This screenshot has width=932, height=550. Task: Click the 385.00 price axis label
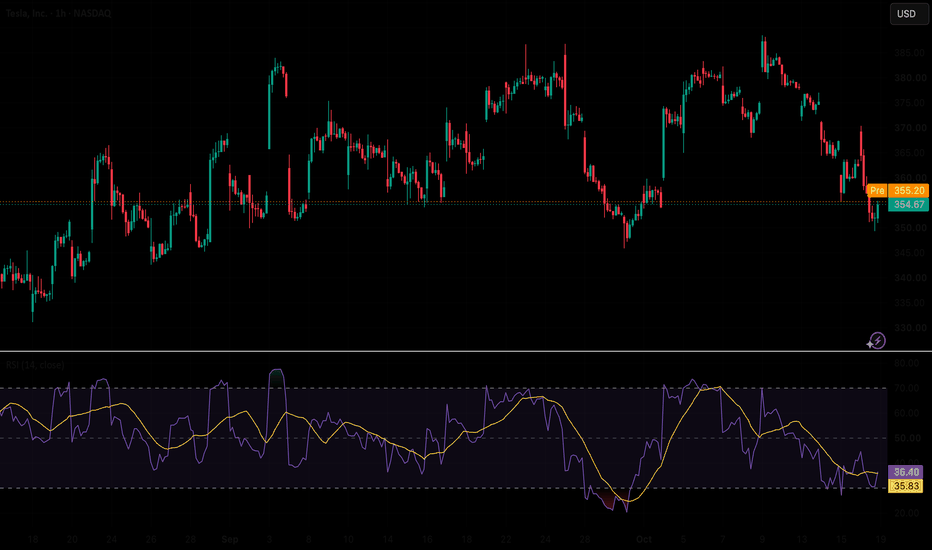910,53
